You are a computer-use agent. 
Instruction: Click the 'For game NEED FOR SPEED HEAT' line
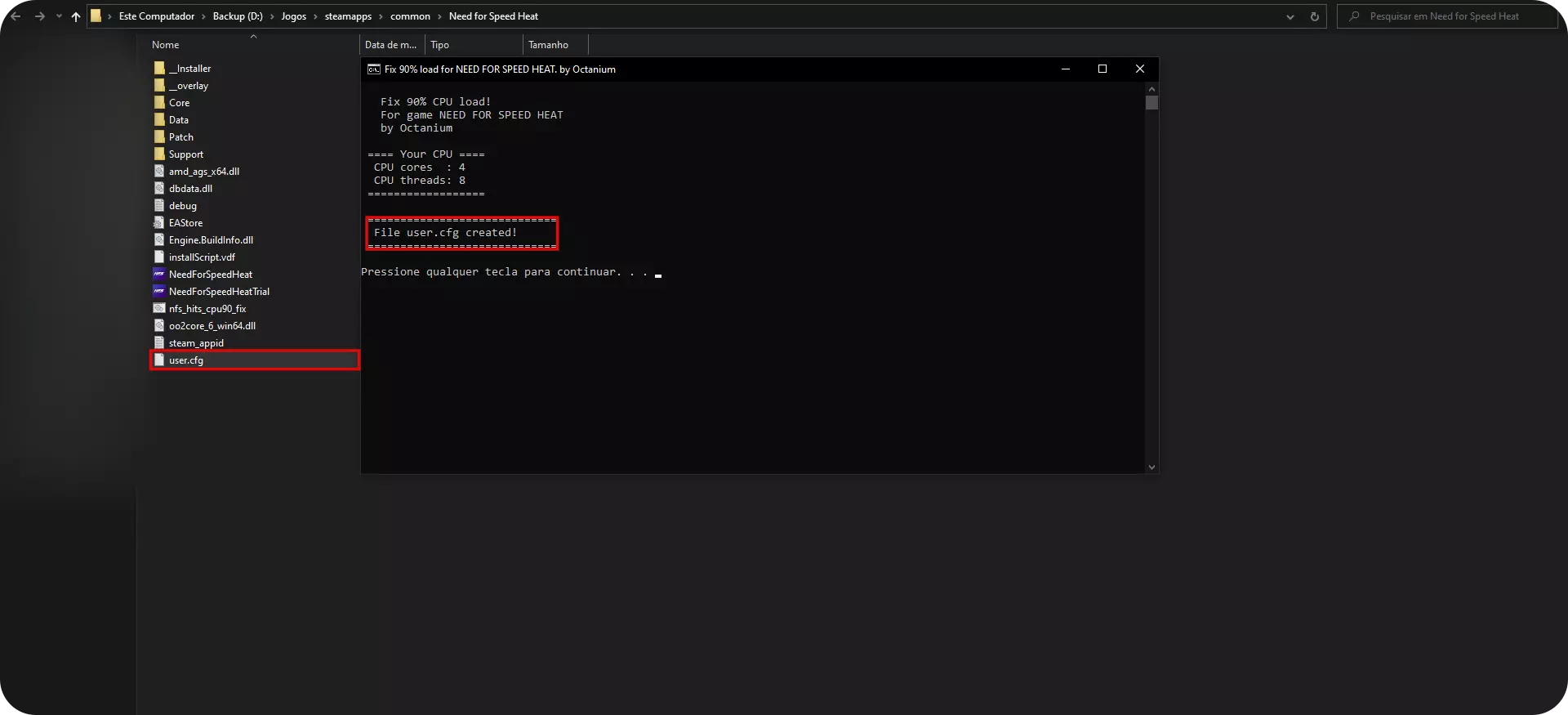[472, 115]
